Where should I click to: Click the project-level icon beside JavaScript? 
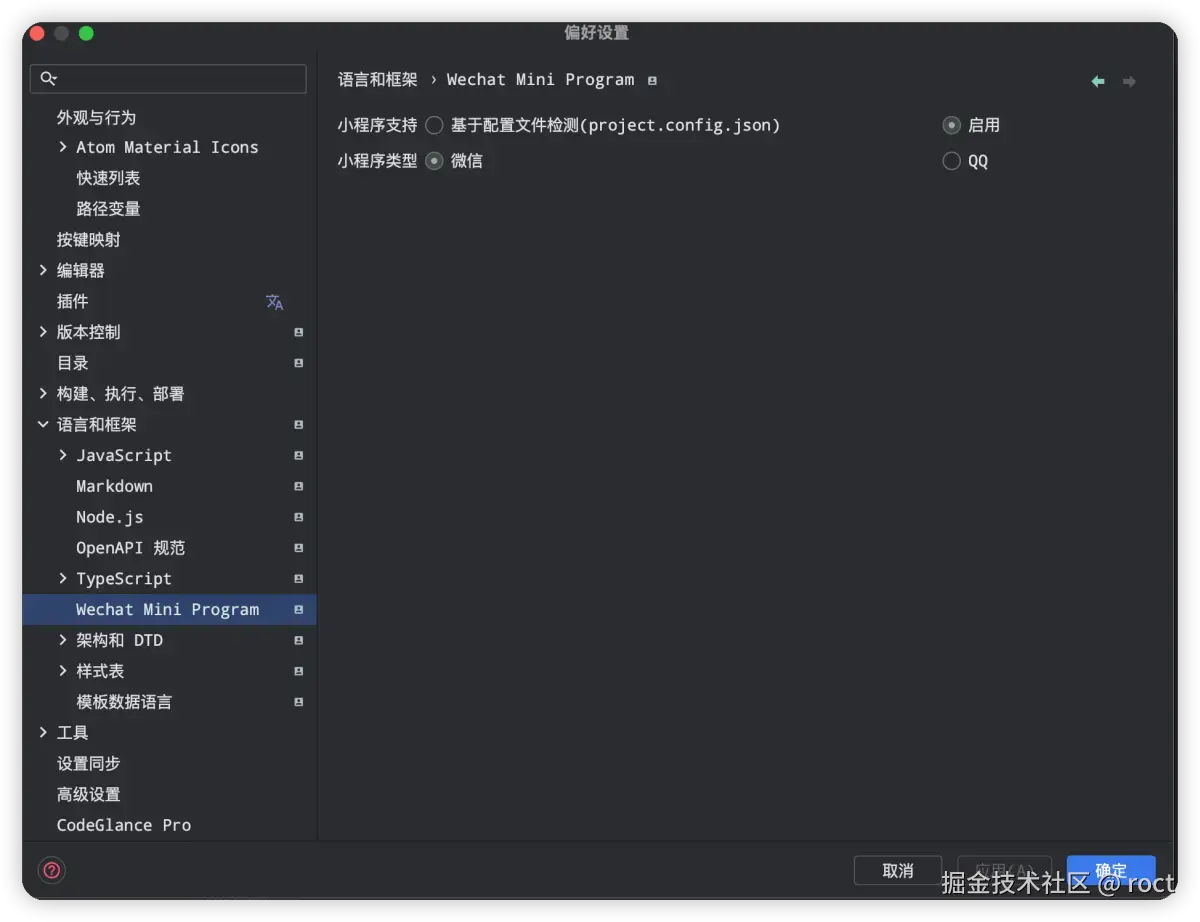(x=298, y=456)
